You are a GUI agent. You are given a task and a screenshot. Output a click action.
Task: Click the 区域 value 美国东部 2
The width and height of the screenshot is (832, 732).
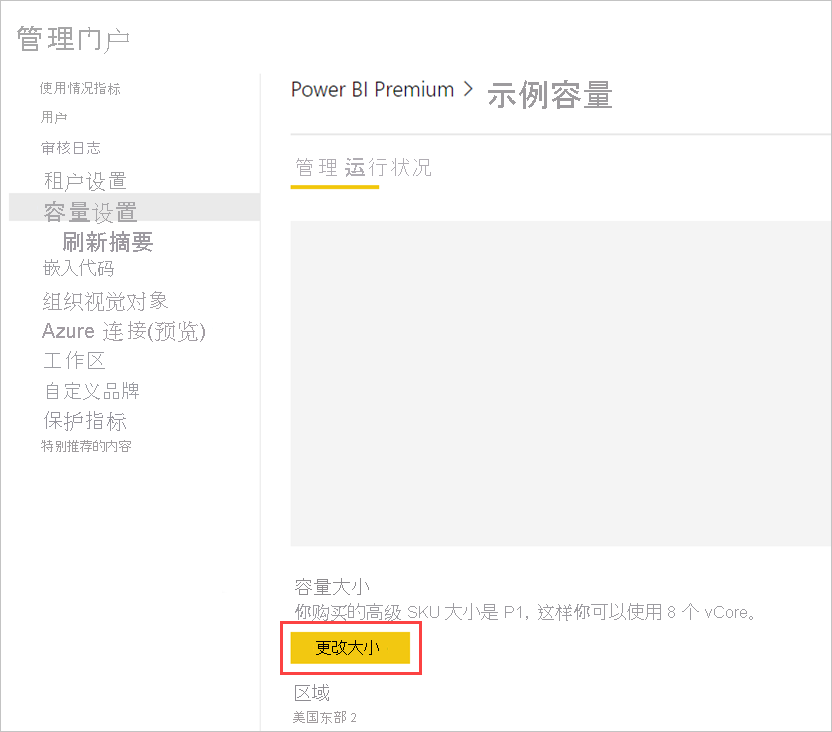point(325,718)
